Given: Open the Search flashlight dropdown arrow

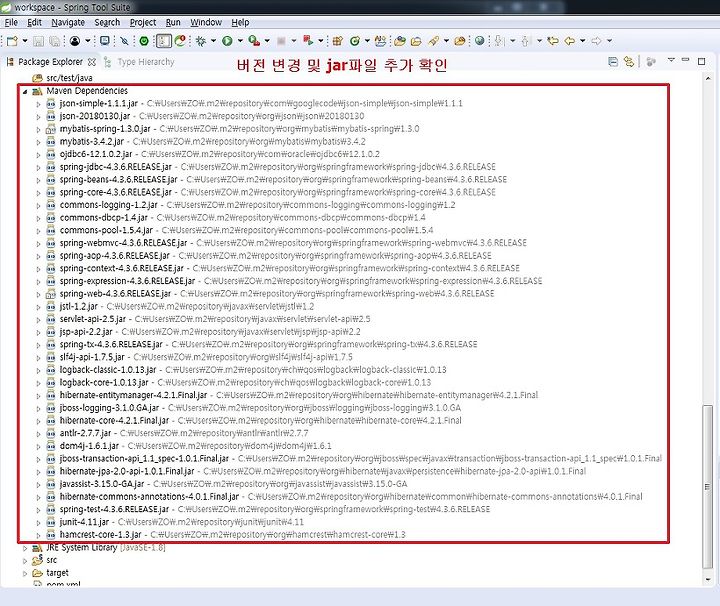Looking at the screenshot, I should pyautogui.click(x=446, y=41).
